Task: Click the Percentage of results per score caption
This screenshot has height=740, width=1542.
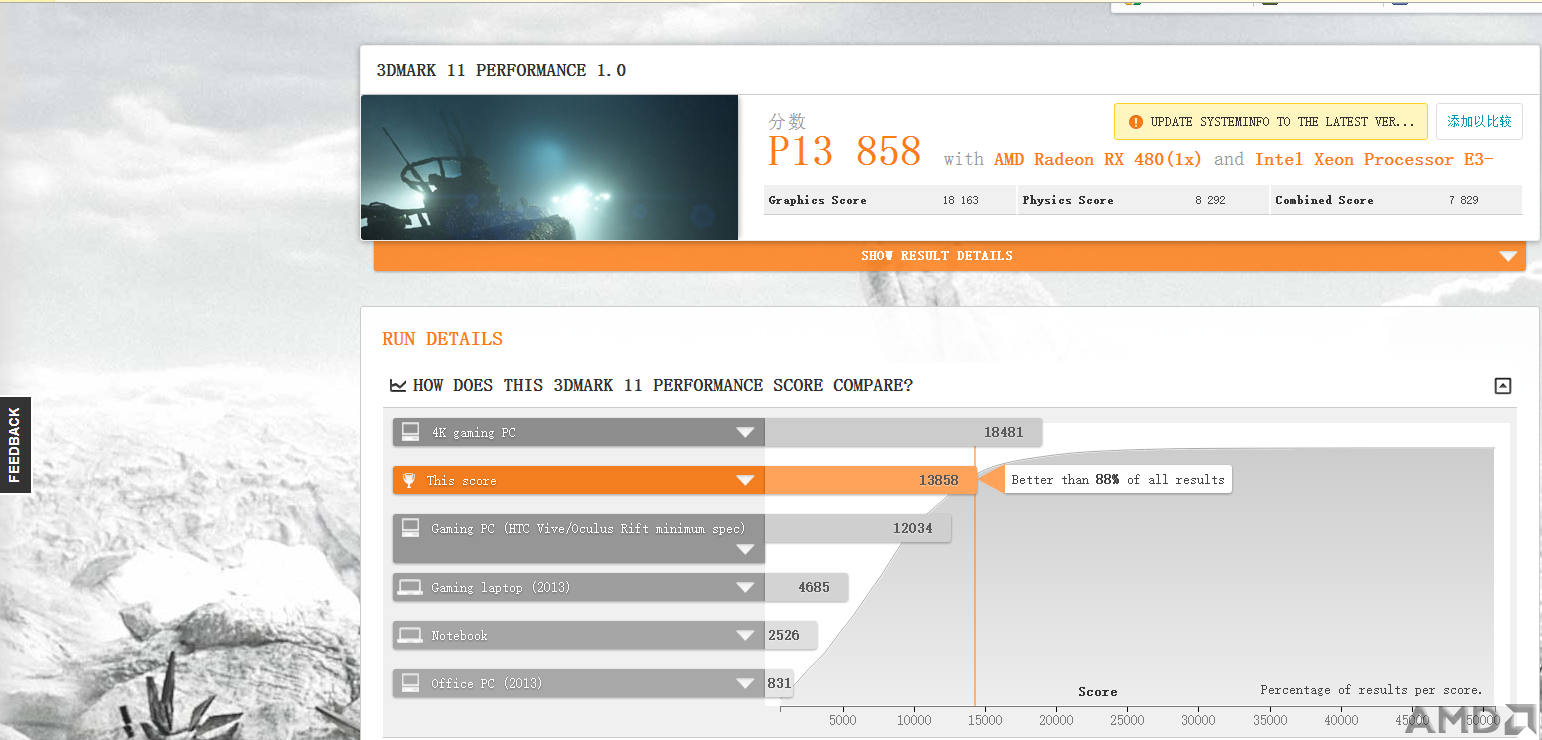Action: 1371,690
